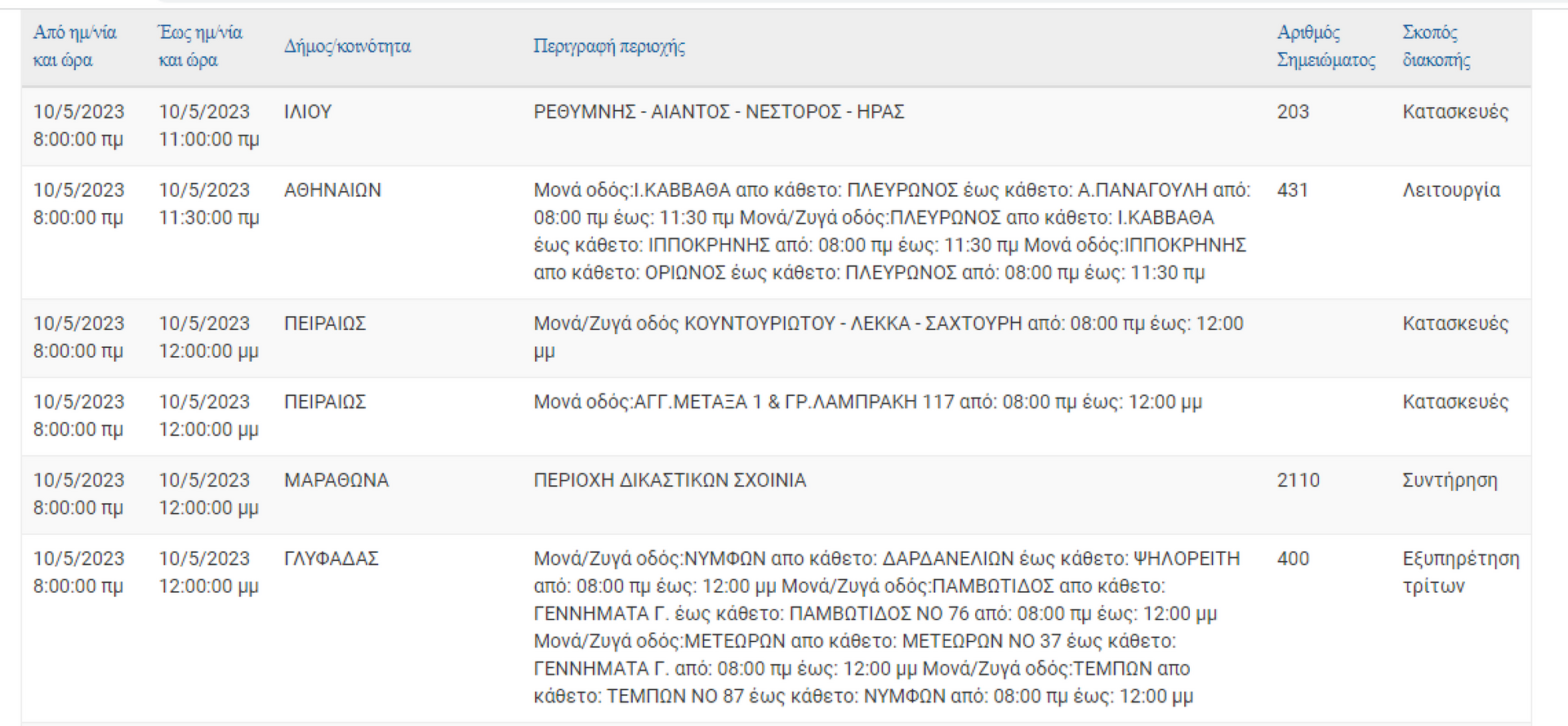Click note number 203
Image resolution: width=1568 pixels, height=726 pixels.
[x=1293, y=112]
